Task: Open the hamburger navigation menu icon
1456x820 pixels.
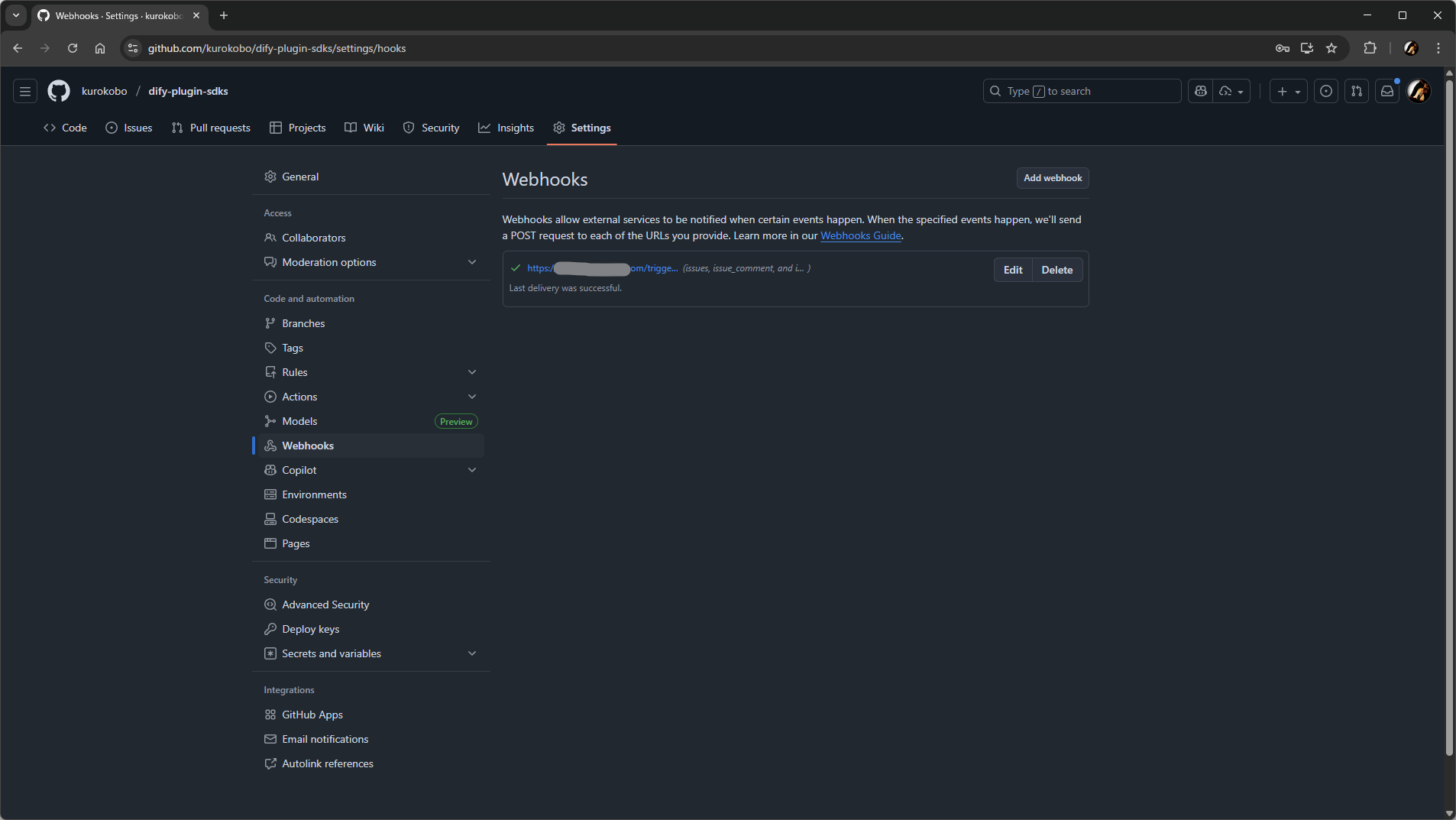Action: 25,91
